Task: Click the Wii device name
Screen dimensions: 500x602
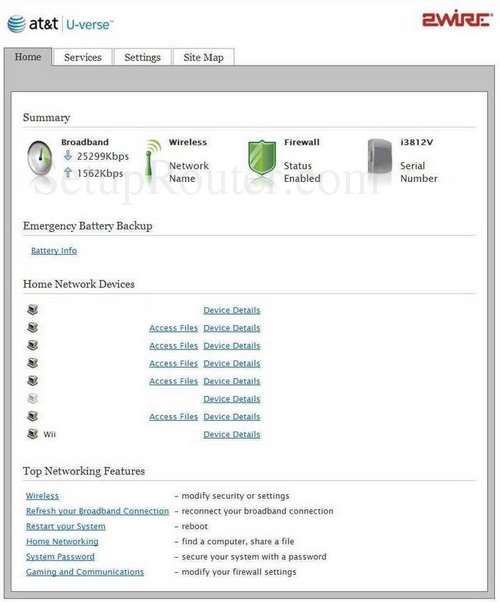Action: (49, 434)
